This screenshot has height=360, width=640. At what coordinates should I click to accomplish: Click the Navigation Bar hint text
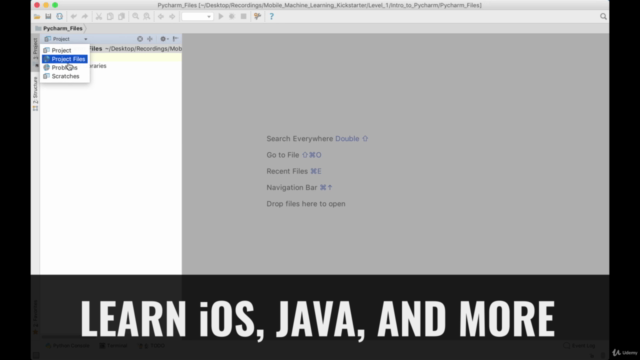click(300, 188)
